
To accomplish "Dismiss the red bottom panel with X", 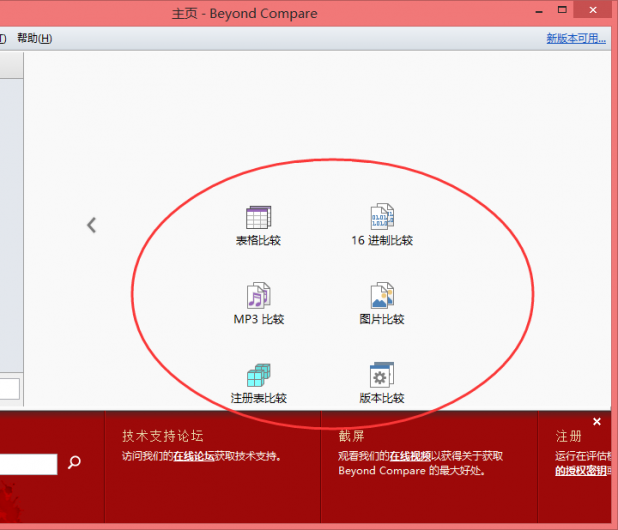I will coord(597,422).
